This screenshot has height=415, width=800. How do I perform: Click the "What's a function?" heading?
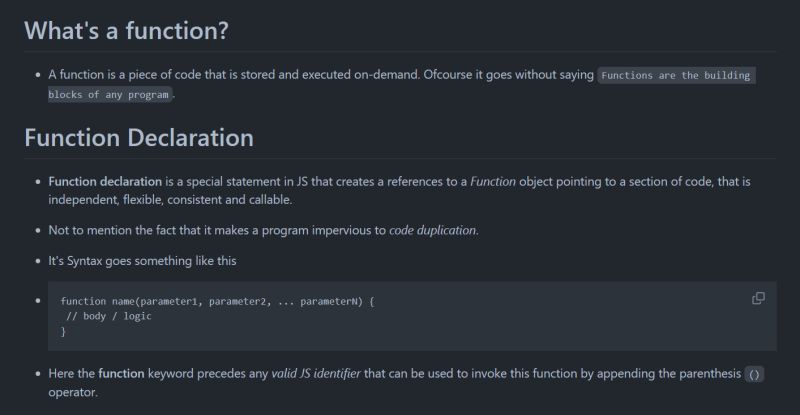(x=127, y=31)
